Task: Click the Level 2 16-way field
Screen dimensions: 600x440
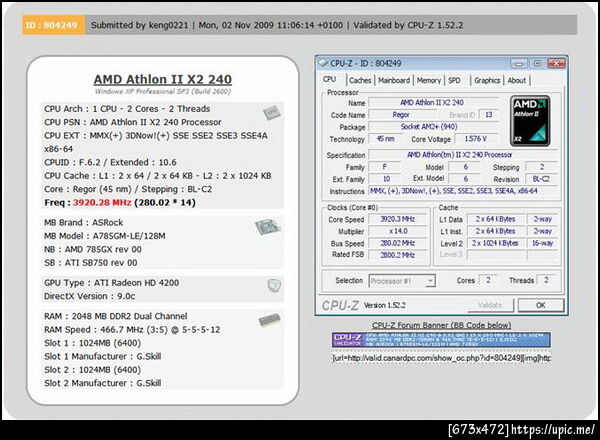Action: [x=542, y=243]
